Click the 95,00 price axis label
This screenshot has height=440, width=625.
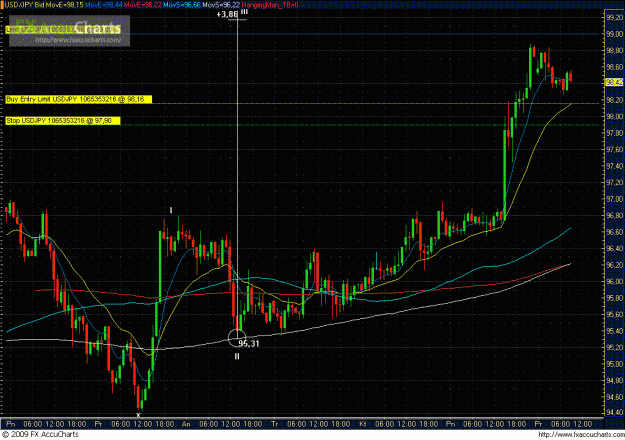[x=614, y=364]
